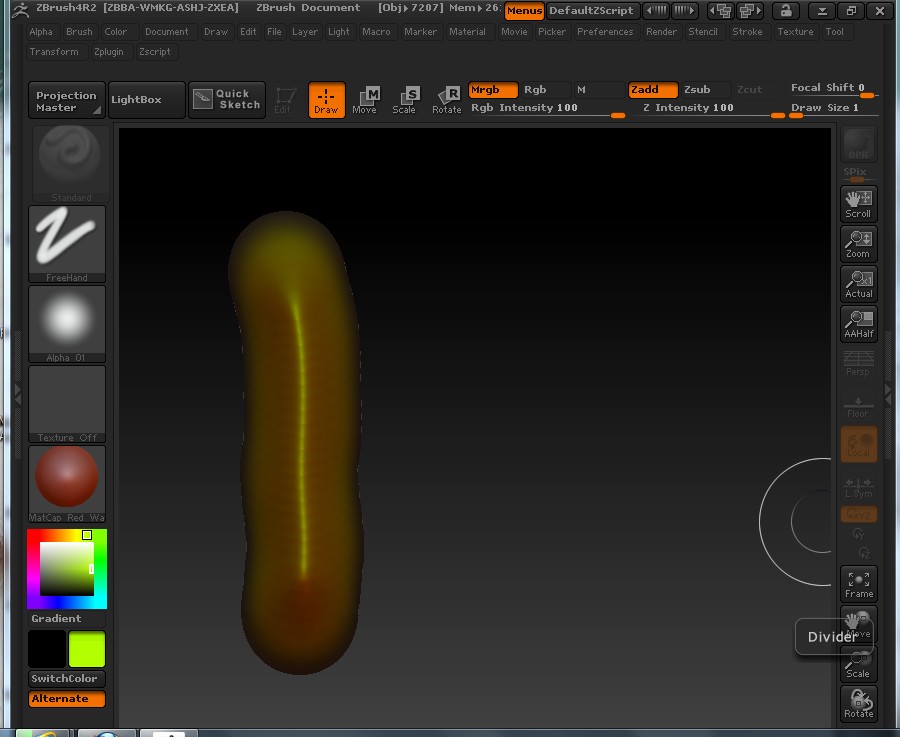Select the Draw mode icon on top shelf
This screenshot has width=900, height=737.
point(326,100)
